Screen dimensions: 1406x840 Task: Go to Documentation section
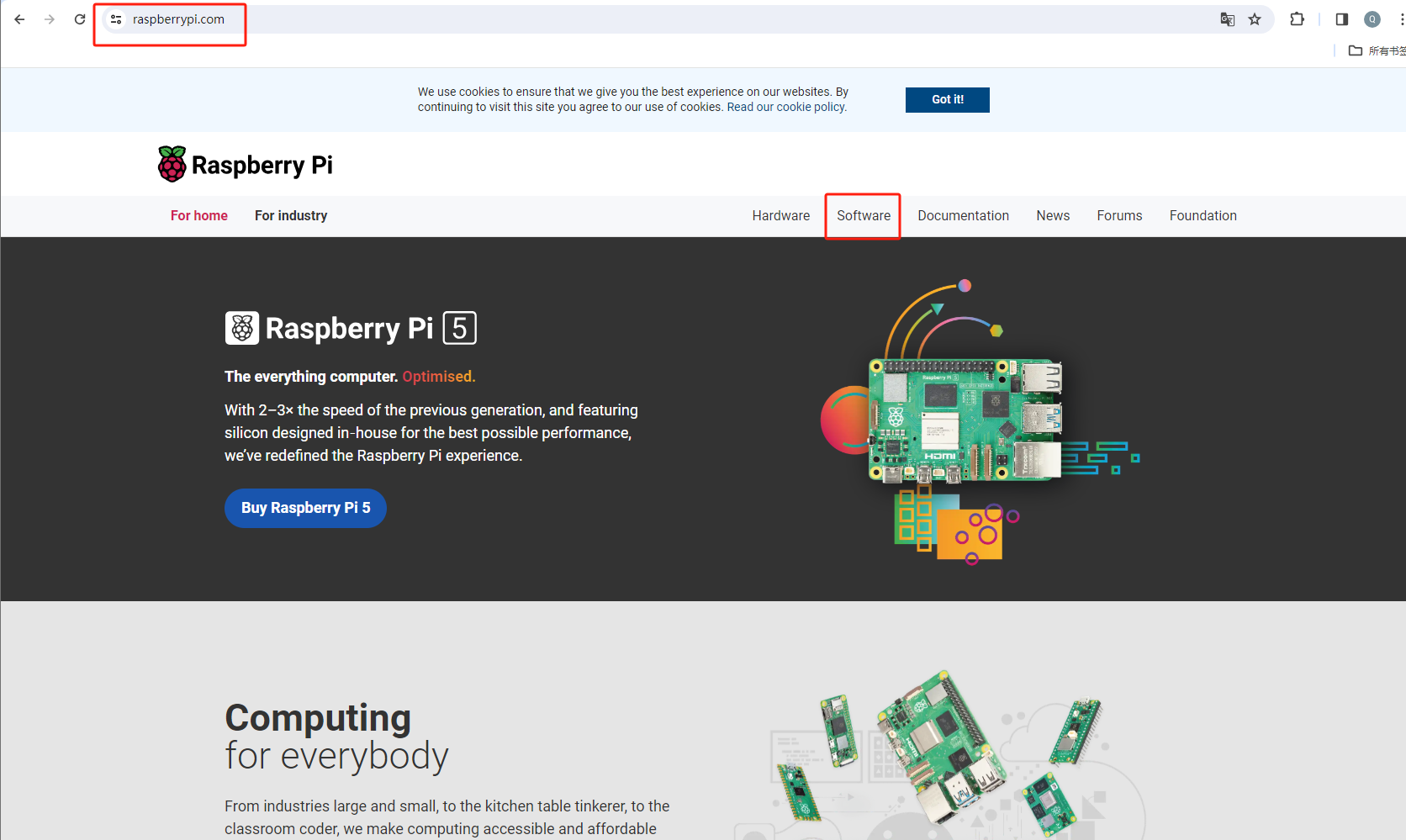click(963, 216)
